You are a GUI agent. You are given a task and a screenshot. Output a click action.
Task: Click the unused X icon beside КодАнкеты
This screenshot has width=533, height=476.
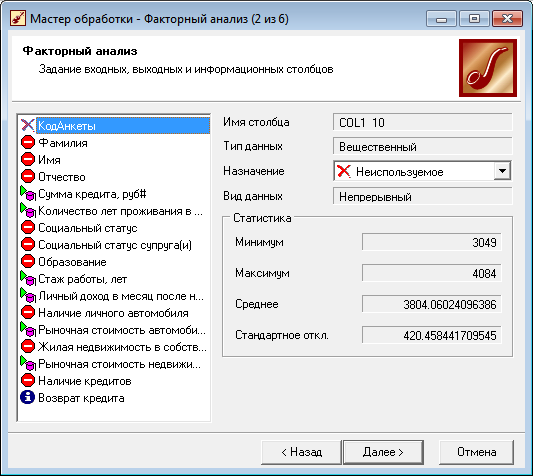pyautogui.click(x=28, y=125)
